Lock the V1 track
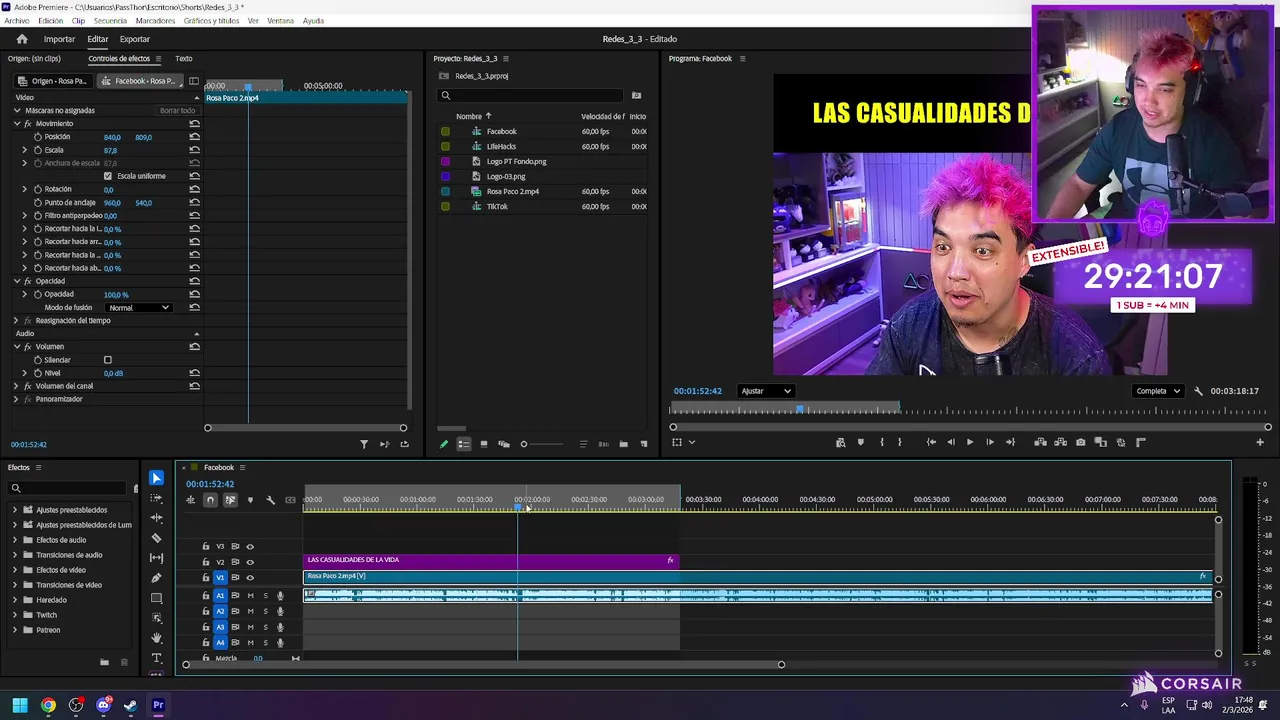This screenshot has width=1280, height=720. tap(206, 577)
